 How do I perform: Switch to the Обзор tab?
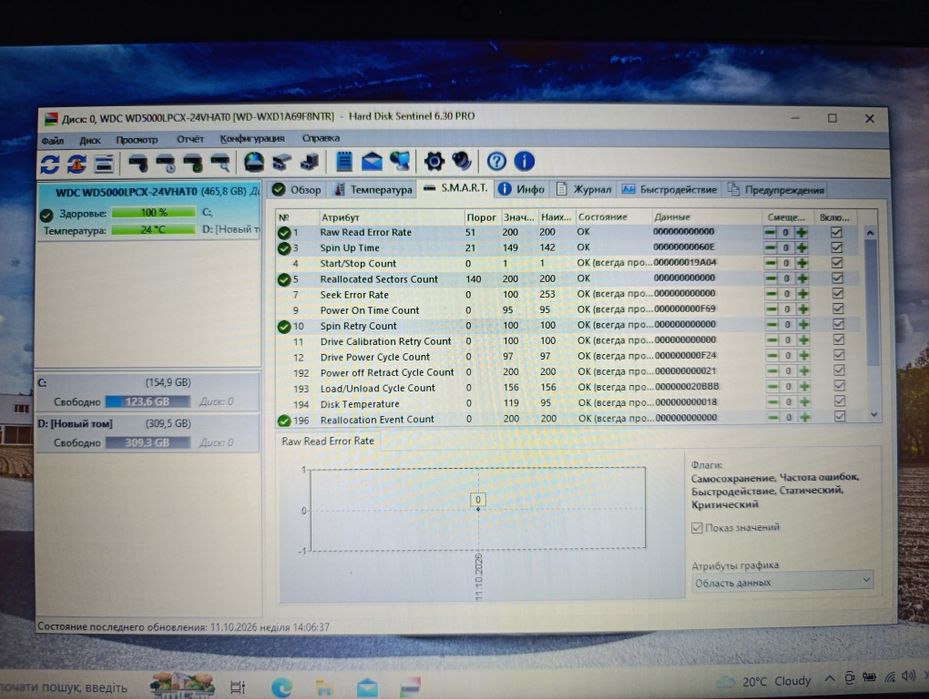coord(297,190)
